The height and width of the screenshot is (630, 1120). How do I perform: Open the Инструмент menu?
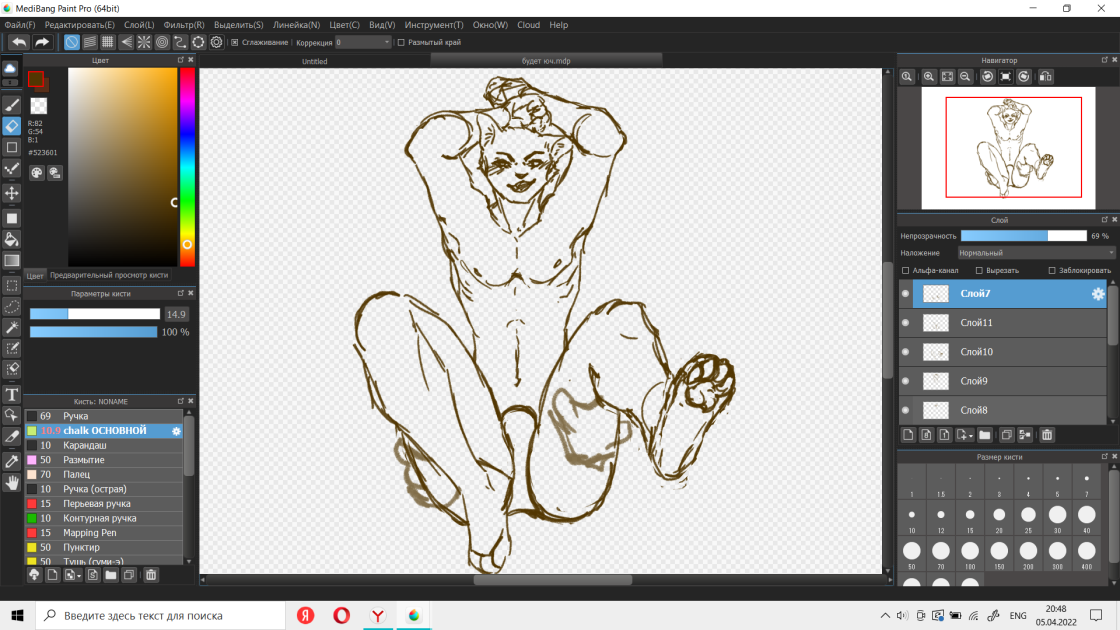(434, 25)
